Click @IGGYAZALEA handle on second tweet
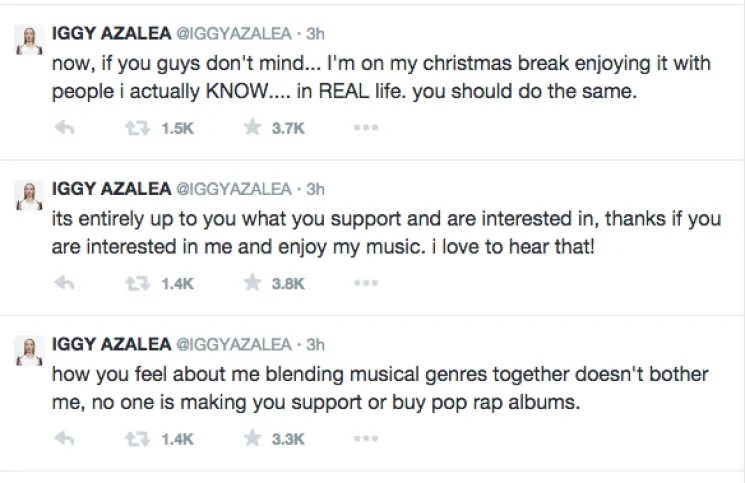Image resolution: width=745 pixels, height=483 pixels. (x=233, y=189)
